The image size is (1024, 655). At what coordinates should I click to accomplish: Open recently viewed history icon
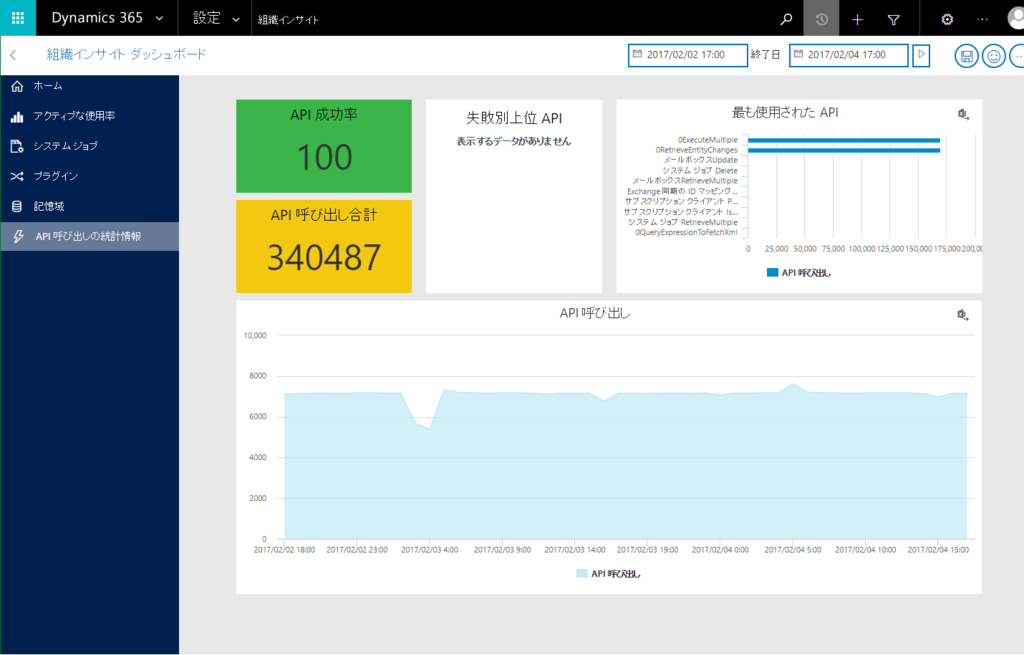[821, 19]
